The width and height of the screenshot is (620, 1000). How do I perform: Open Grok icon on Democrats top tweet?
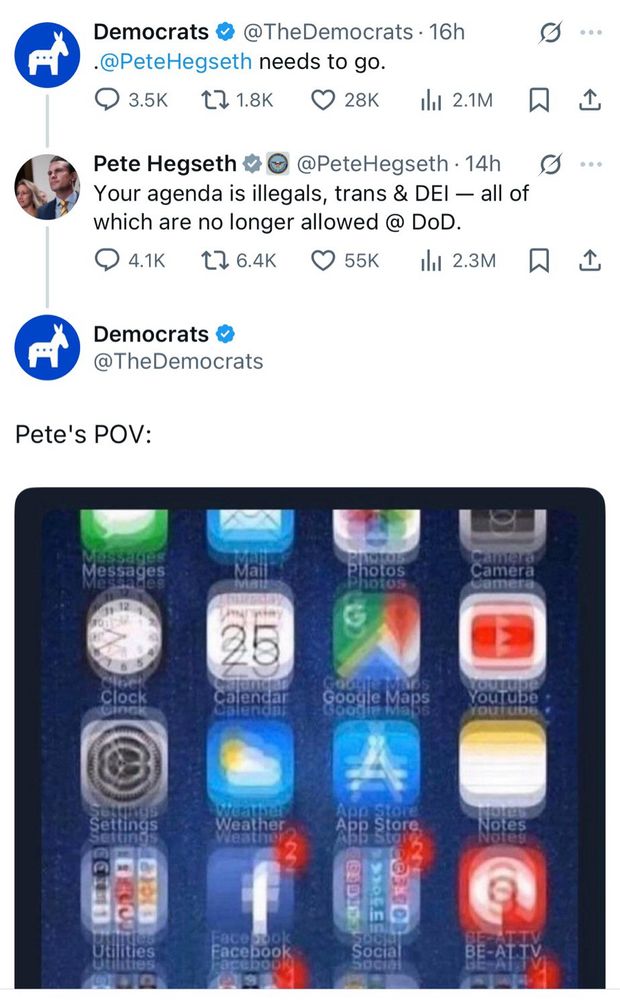tap(550, 32)
